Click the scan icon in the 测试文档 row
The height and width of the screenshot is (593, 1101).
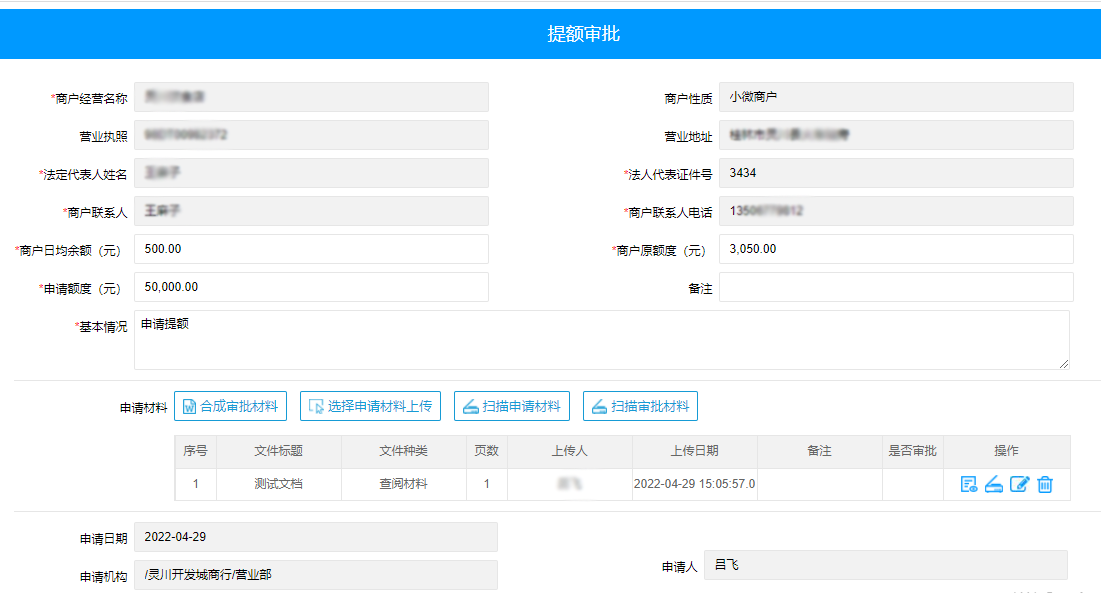pyautogui.click(x=993, y=485)
